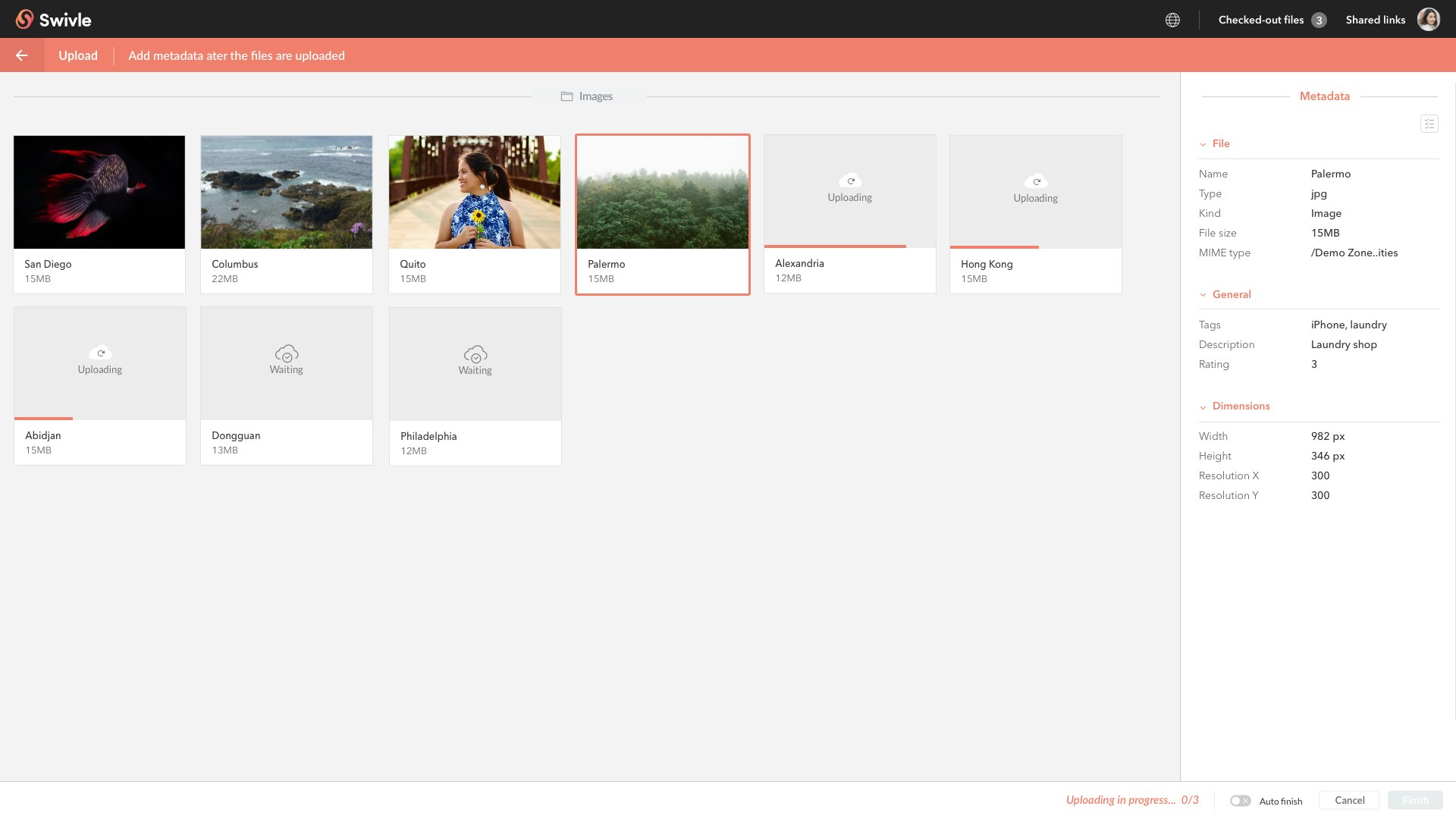This screenshot has height=819, width=1456.
Task: Collapse the Dimensions section
Action: [x=1240, y=406]
